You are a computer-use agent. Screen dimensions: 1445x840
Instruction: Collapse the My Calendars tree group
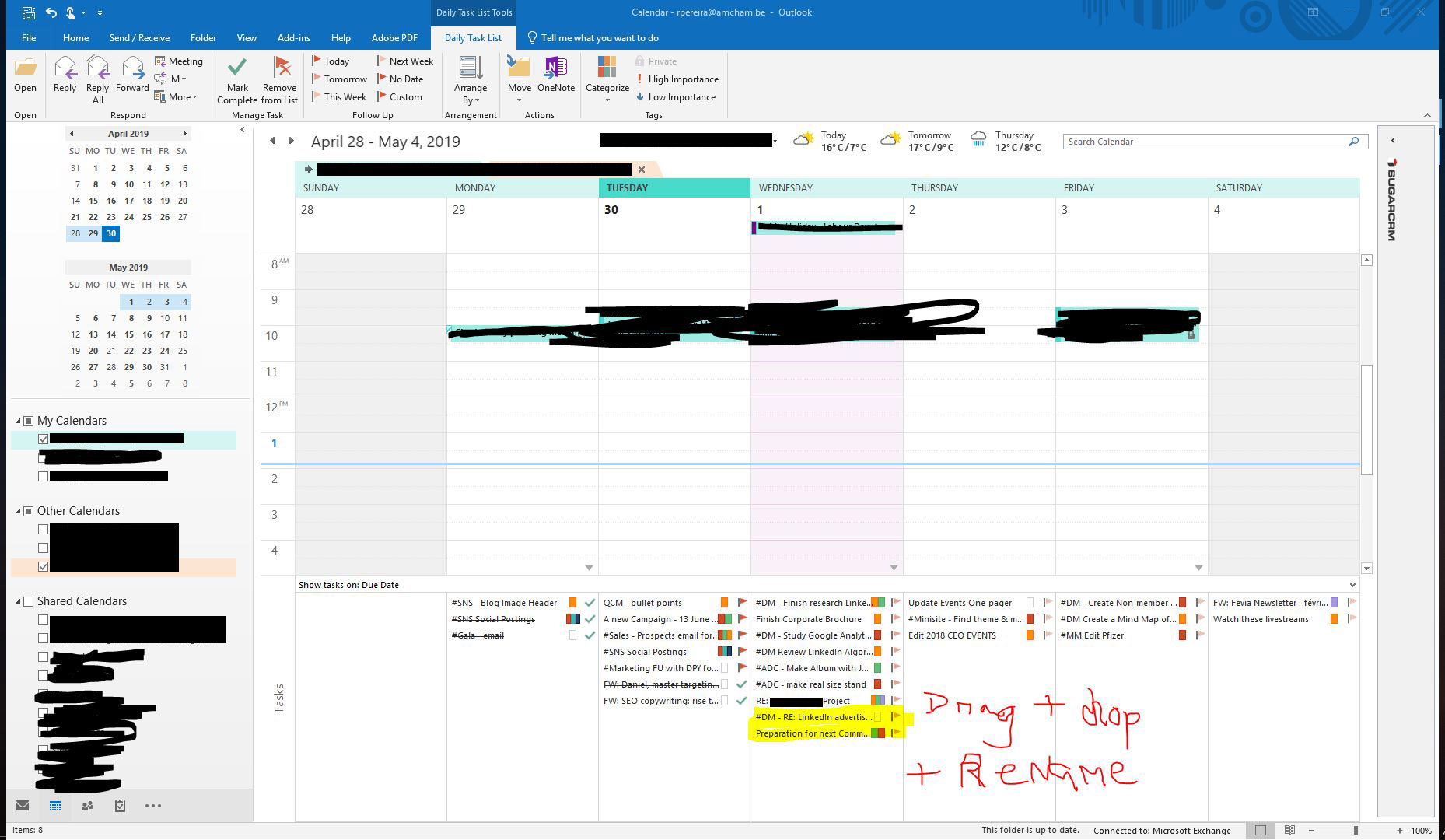coord(19,421)
